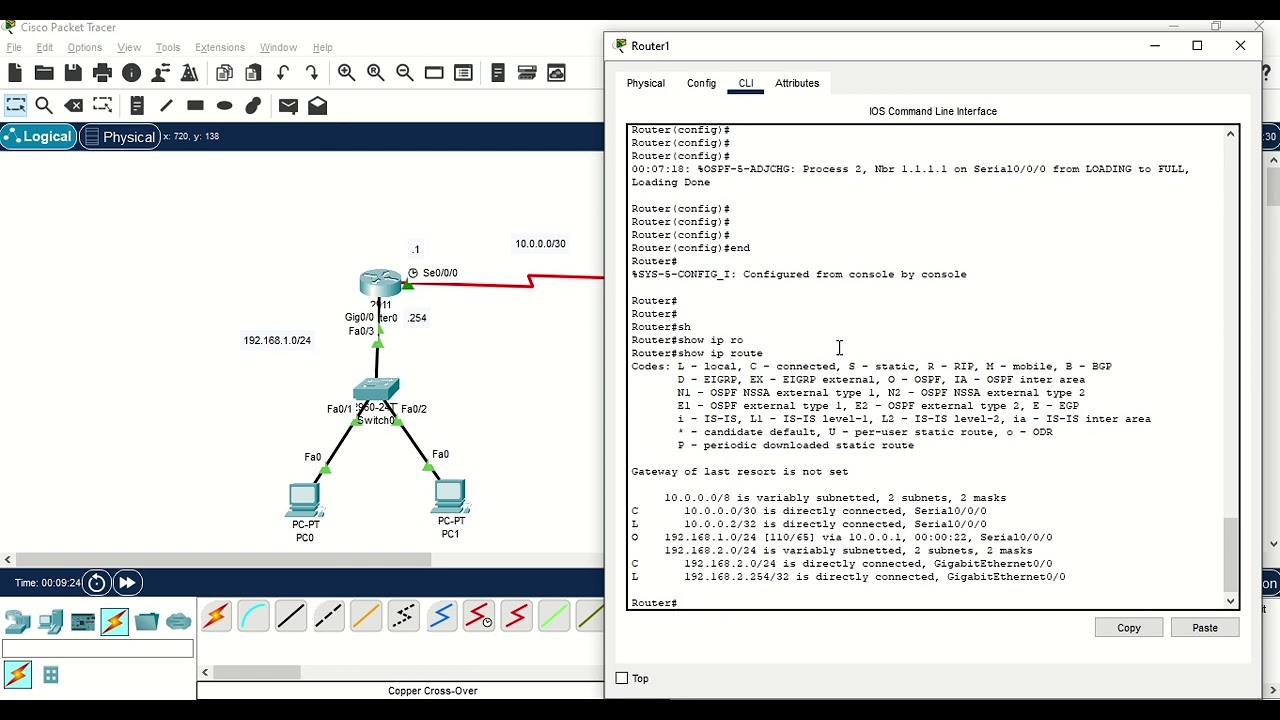Open the Window menu

point(278,47)
